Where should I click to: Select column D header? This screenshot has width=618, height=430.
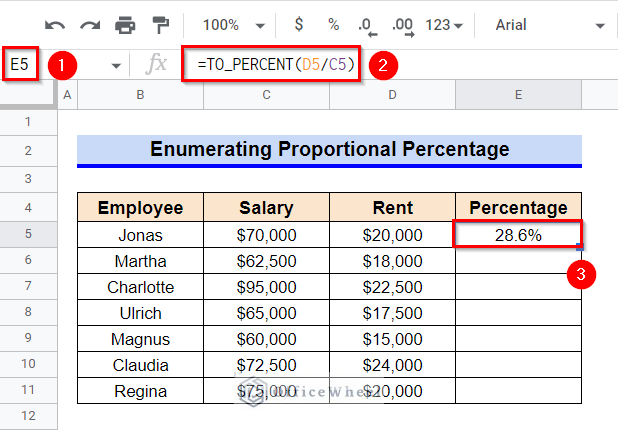[x=392, y=95]
